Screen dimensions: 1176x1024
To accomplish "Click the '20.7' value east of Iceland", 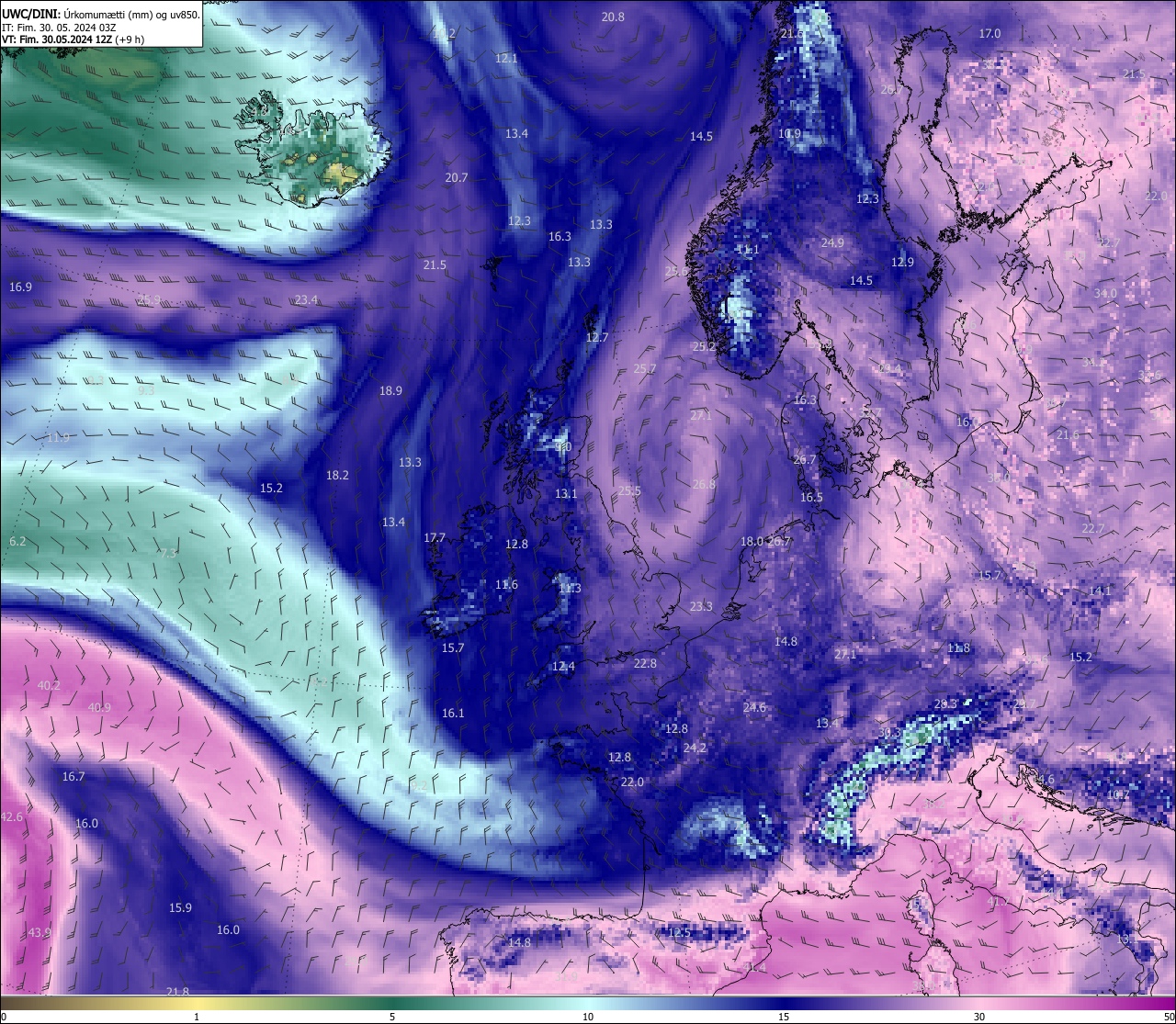I will point(457,178).
